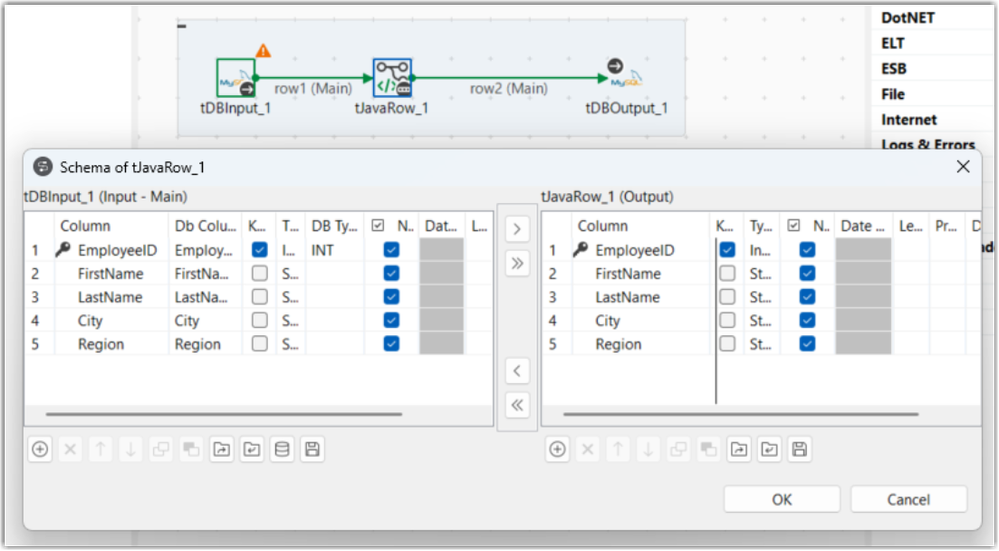Select the tDBOutput_1 component icon

coord(624,75)
